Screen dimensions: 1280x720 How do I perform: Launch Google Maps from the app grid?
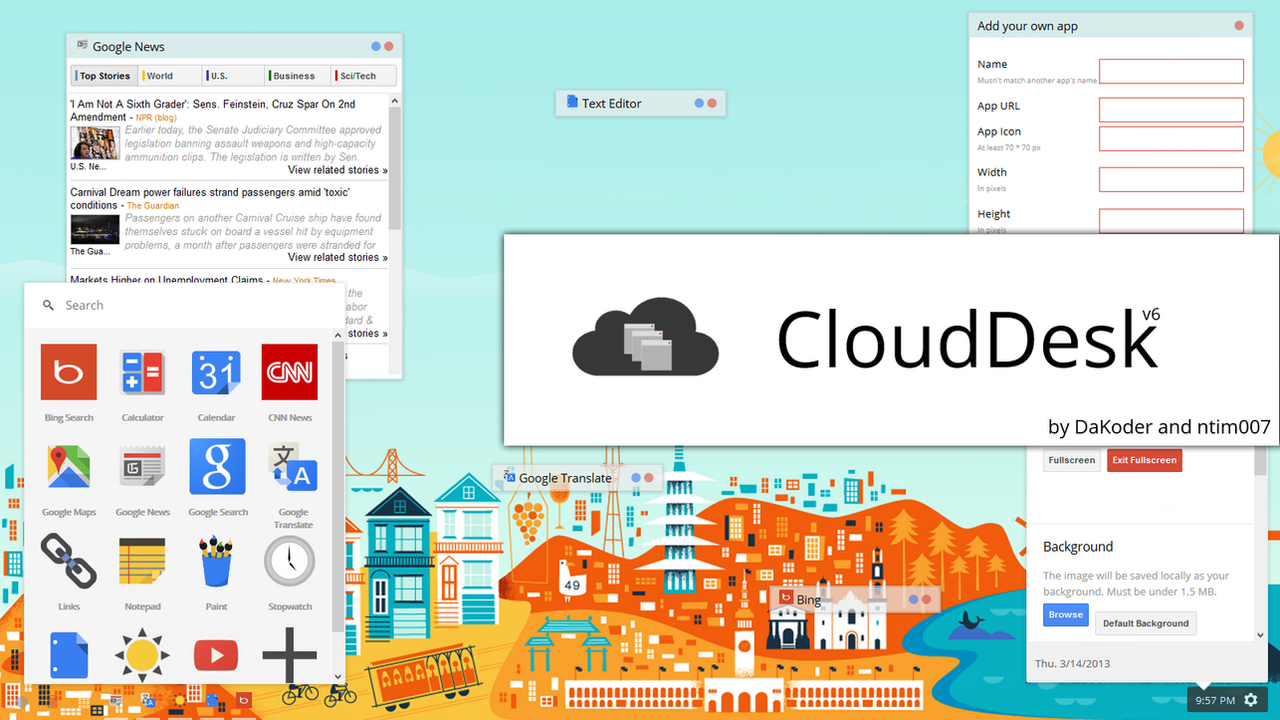69,466
